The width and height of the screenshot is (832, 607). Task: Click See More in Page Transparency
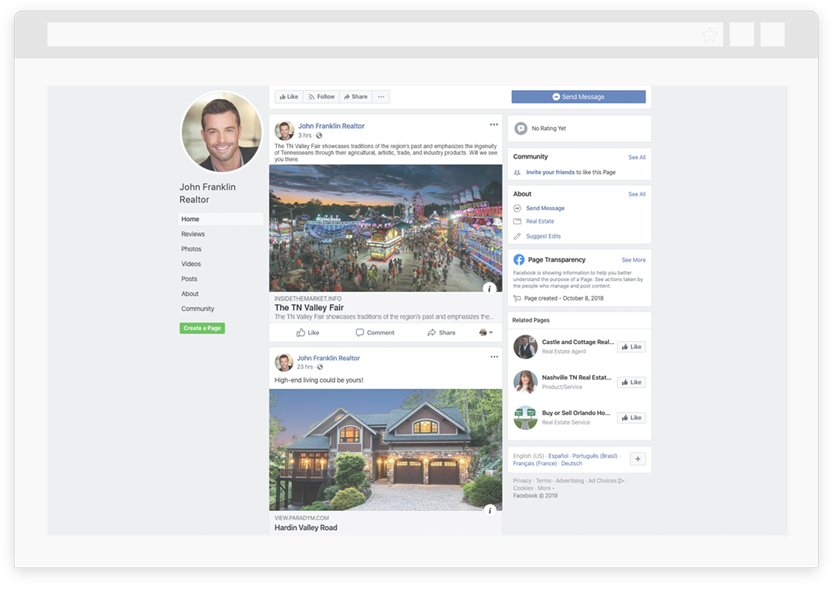pos(634,260)
